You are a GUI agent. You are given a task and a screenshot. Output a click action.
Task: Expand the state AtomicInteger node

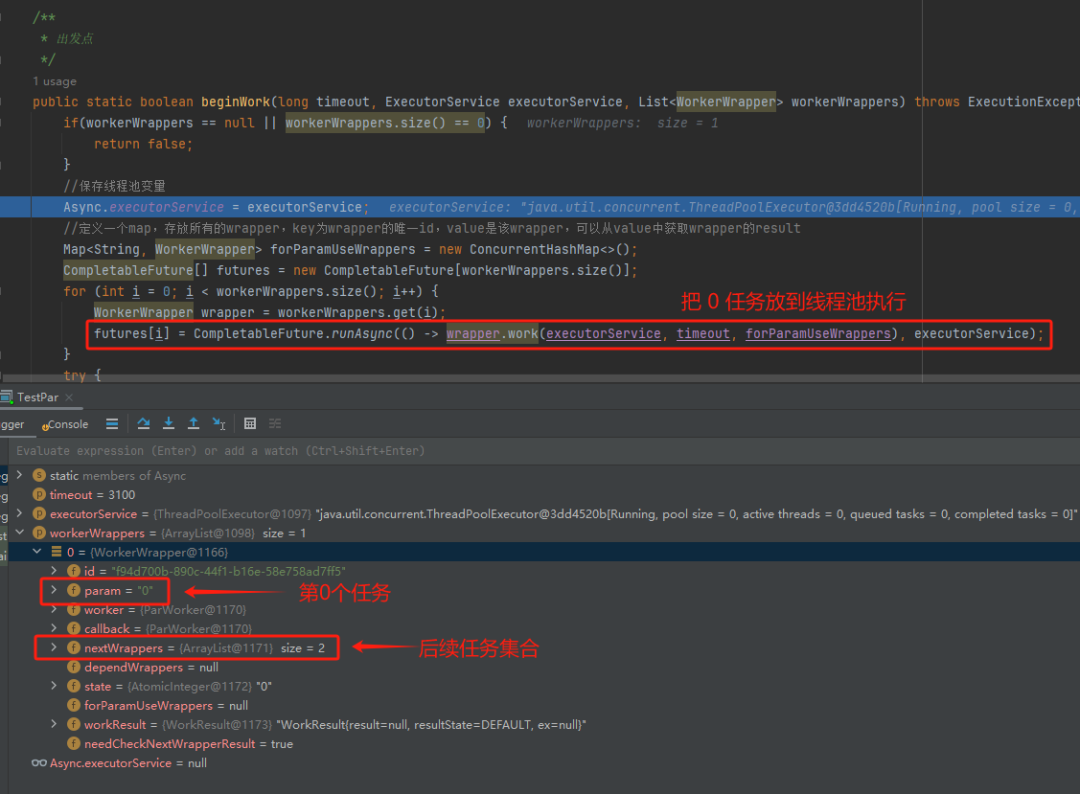pyautogui.click(x=54, y=687)
